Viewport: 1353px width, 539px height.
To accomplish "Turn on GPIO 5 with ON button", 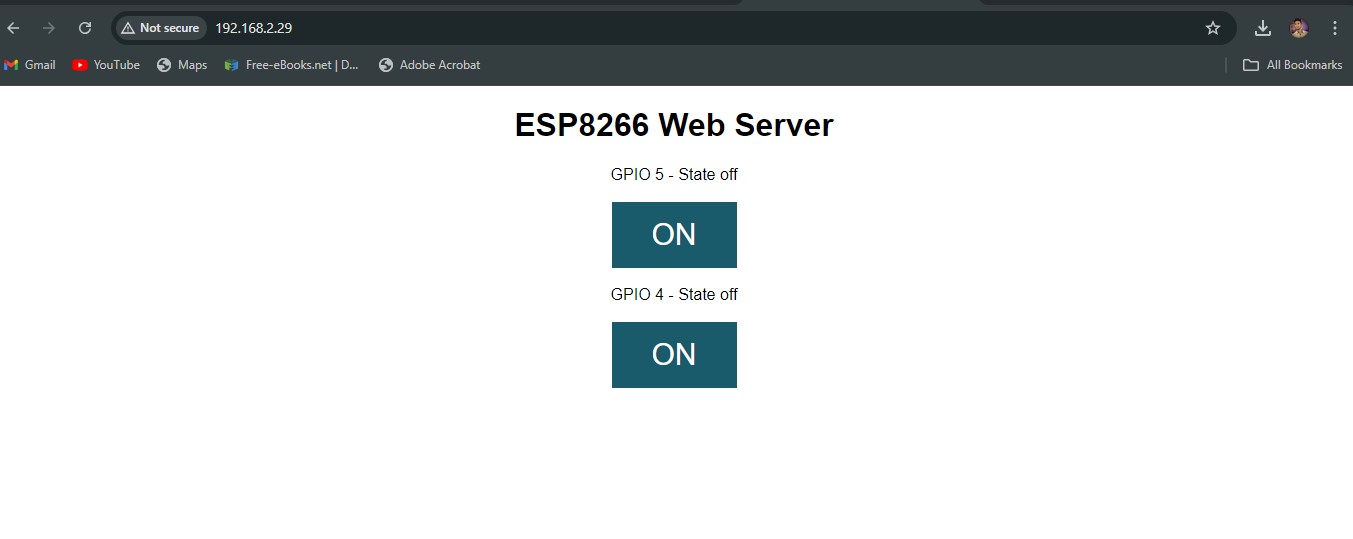I will (674, 235).
